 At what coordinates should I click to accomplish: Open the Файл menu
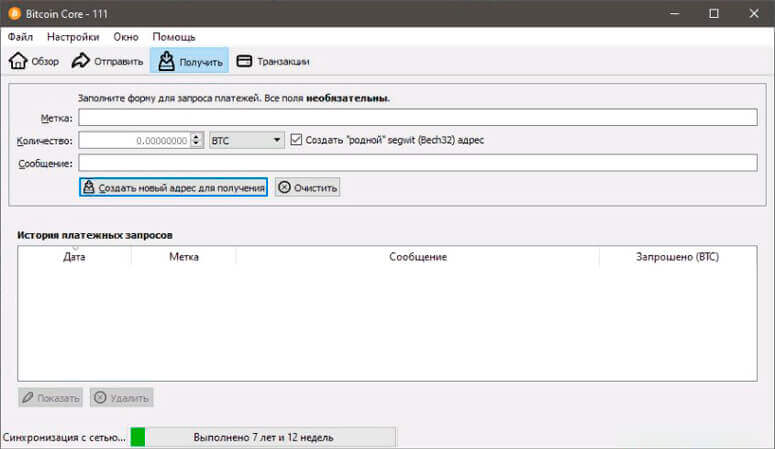pos(21,37)
